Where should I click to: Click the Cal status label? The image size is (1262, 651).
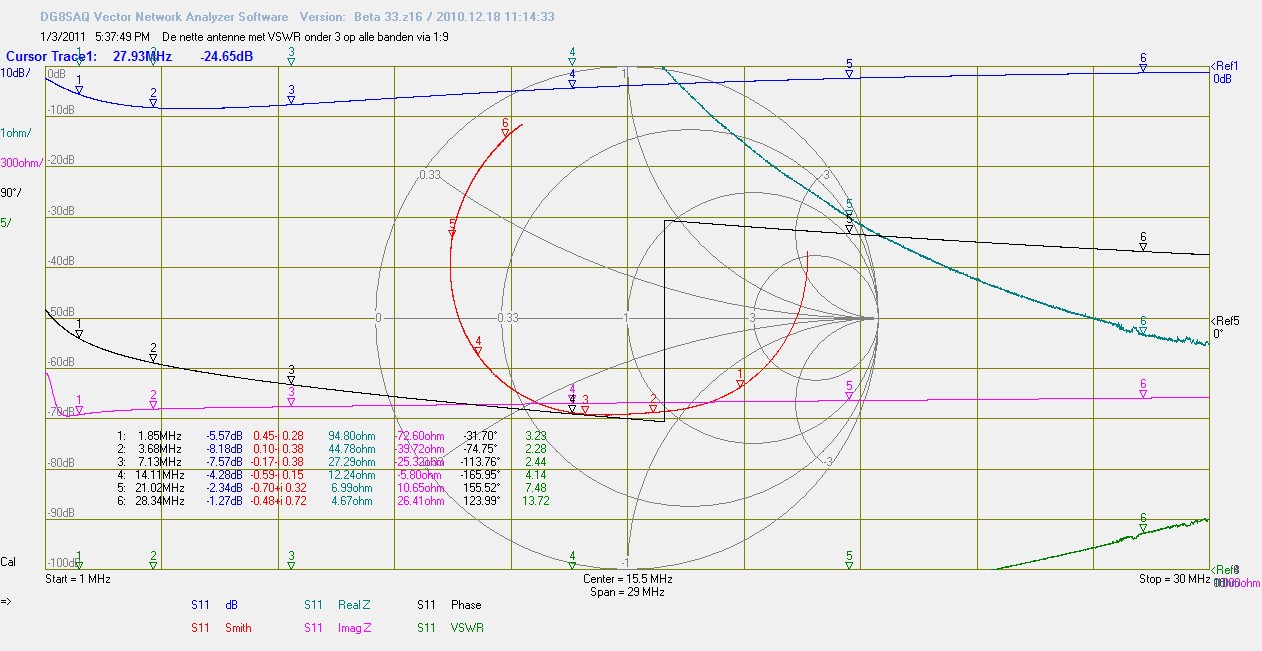pyautogui.click(x=8, y=562)
